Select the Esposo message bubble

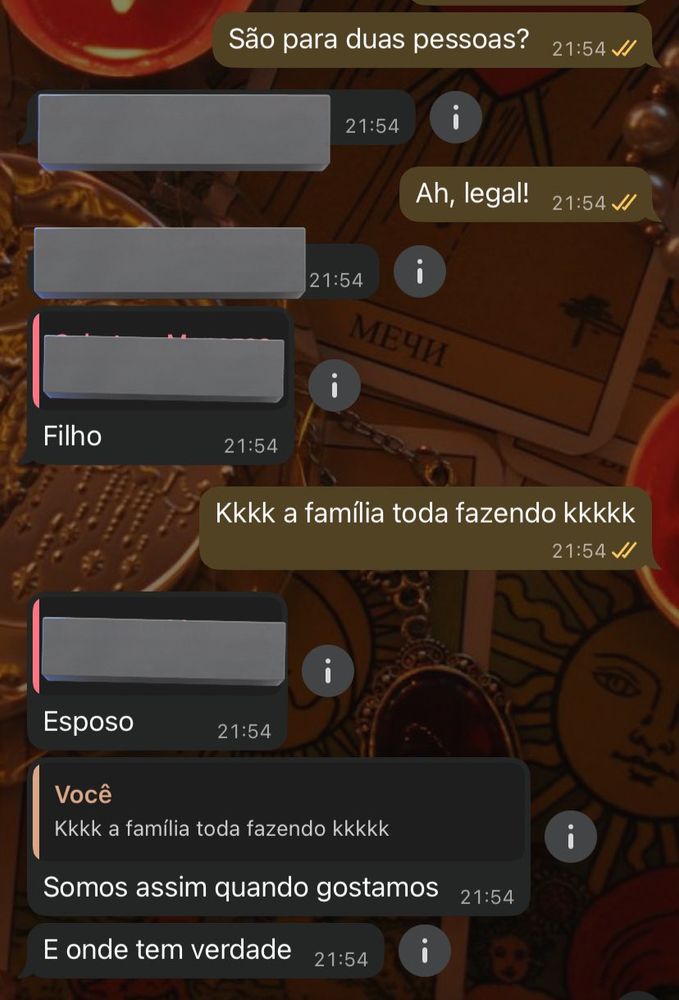click(x=156, y=672)
